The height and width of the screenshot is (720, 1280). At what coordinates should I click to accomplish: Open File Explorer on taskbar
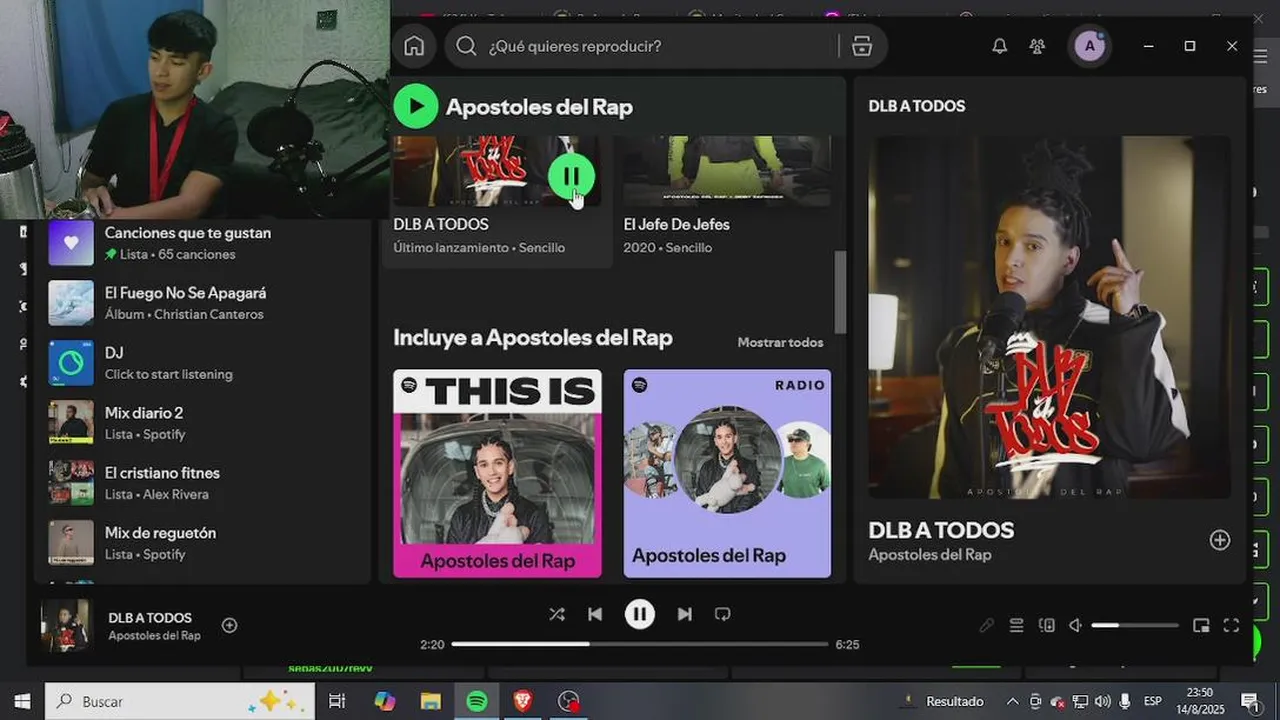(x=430, y=701)
